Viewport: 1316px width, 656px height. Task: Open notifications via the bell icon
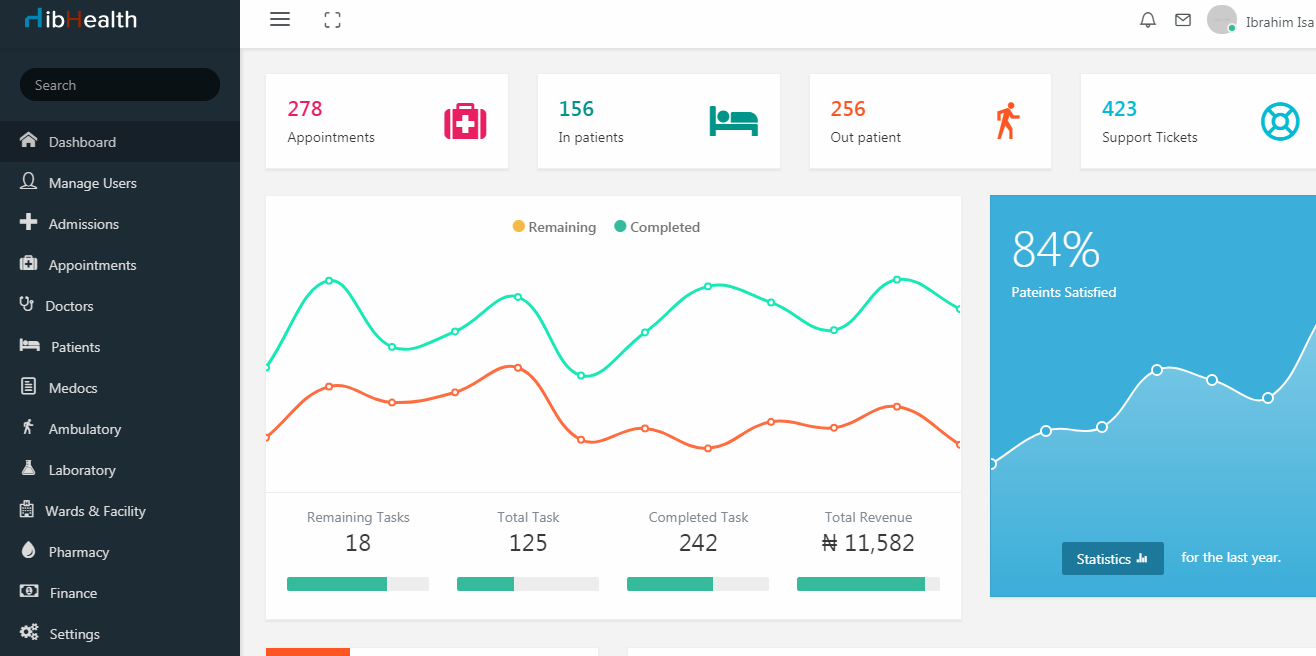point(1147,19)
